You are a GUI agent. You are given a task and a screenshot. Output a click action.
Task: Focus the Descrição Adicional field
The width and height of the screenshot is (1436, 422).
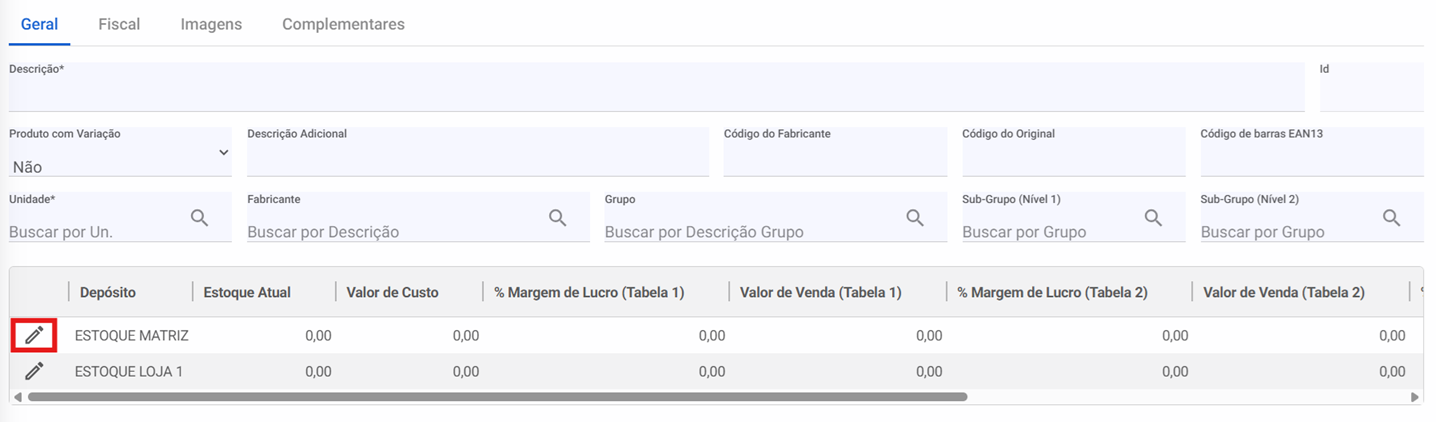478,160
